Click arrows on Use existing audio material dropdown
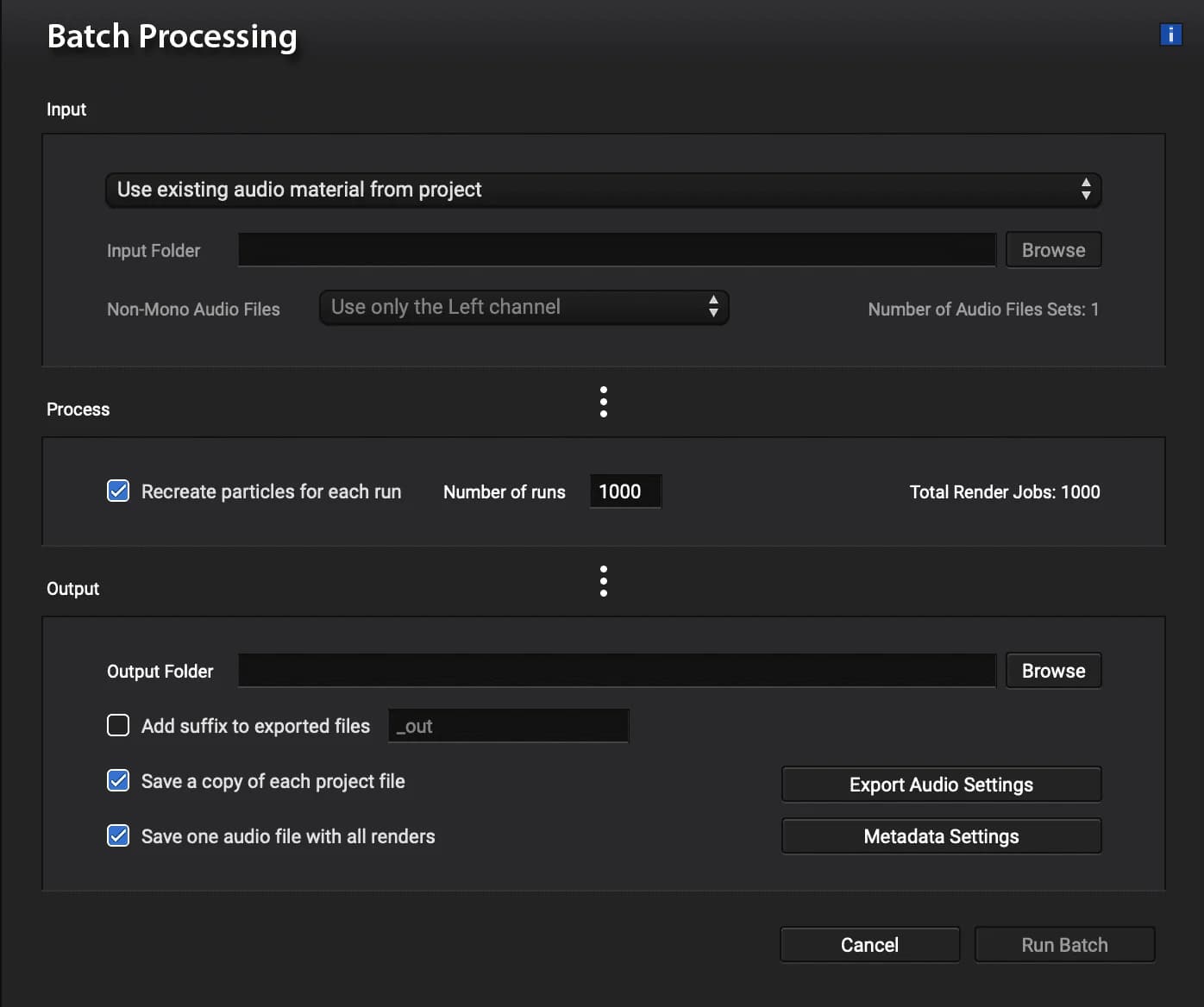Viewport: 1204px width, 1007px height. pyautogui.click(x=1086, y=190)
